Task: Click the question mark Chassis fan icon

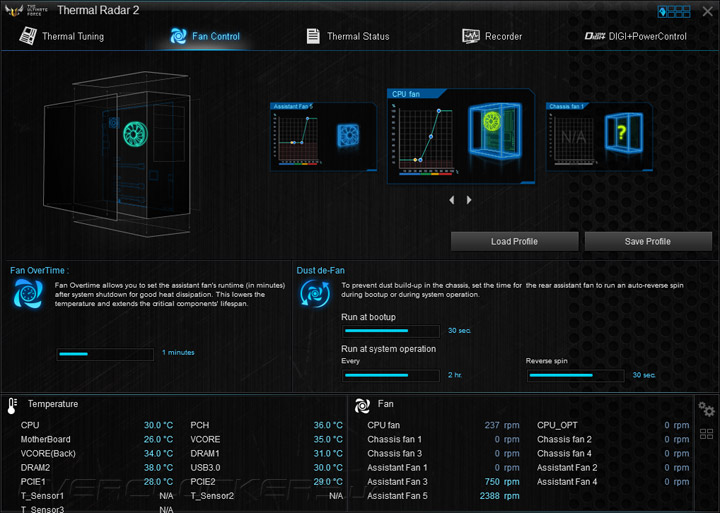Action: coord(624,132)
